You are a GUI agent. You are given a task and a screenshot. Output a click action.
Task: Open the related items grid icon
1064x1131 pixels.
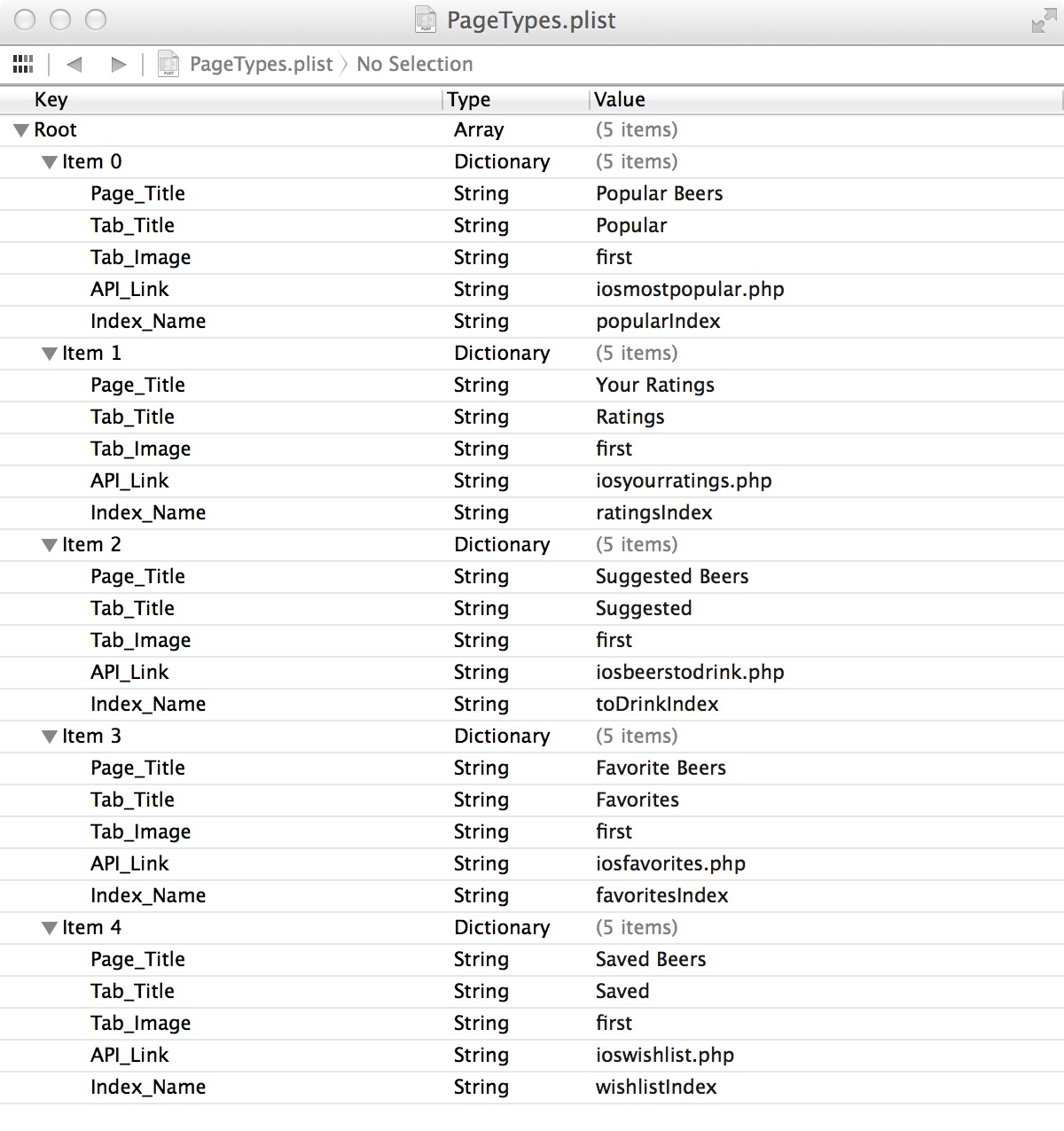click(24, 64)
